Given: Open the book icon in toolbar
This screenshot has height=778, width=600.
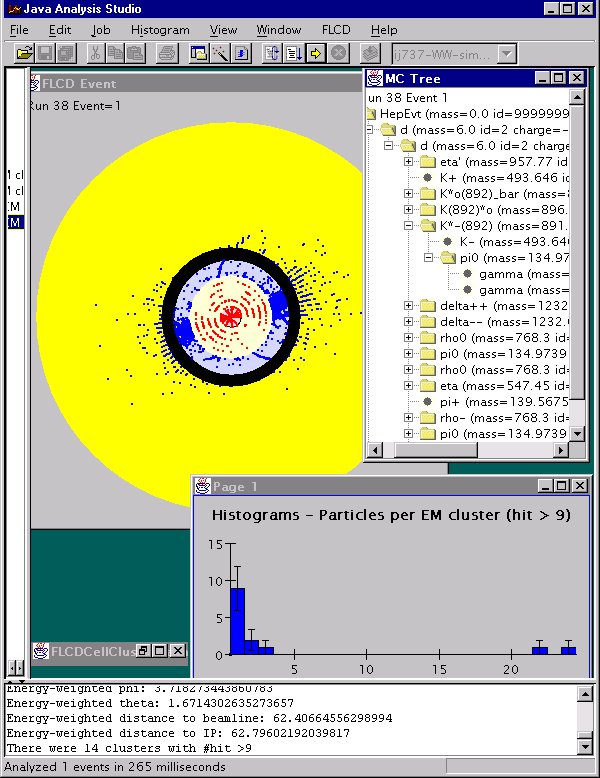Looking at the screenshot, I should [369, 53].
